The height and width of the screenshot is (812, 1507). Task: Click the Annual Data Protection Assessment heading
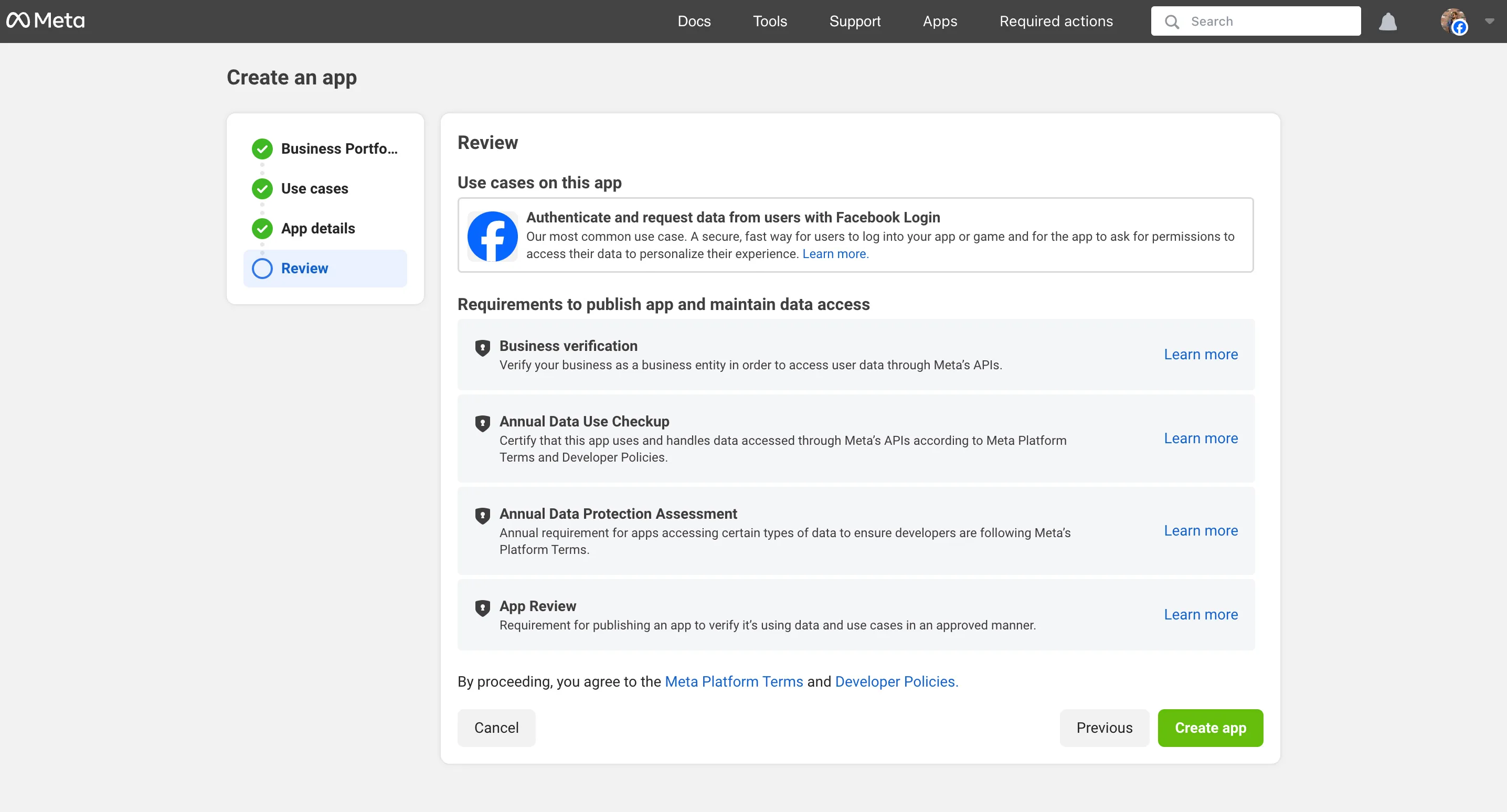click(x=618, y=514)
